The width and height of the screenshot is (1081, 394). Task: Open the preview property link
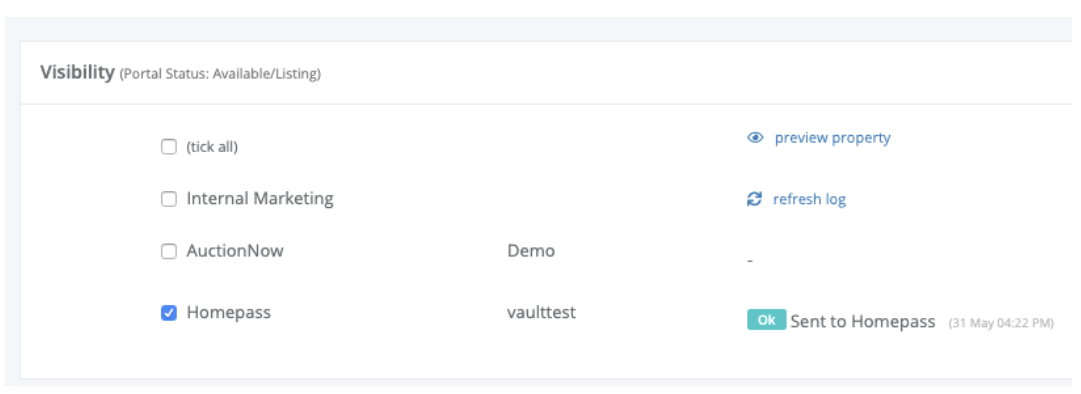pyautogui.click(x=832, y=138)
